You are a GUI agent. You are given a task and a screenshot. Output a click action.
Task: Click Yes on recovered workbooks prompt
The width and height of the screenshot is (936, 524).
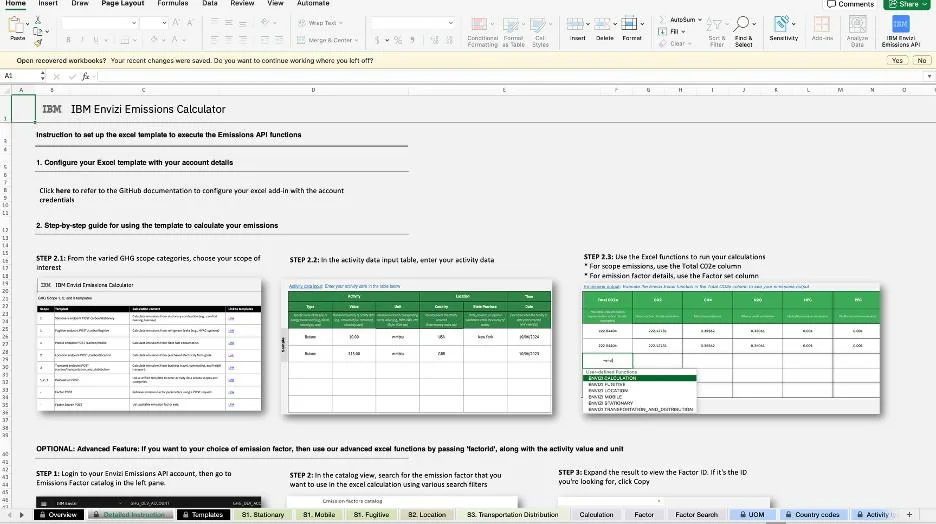tap(897, 60)
